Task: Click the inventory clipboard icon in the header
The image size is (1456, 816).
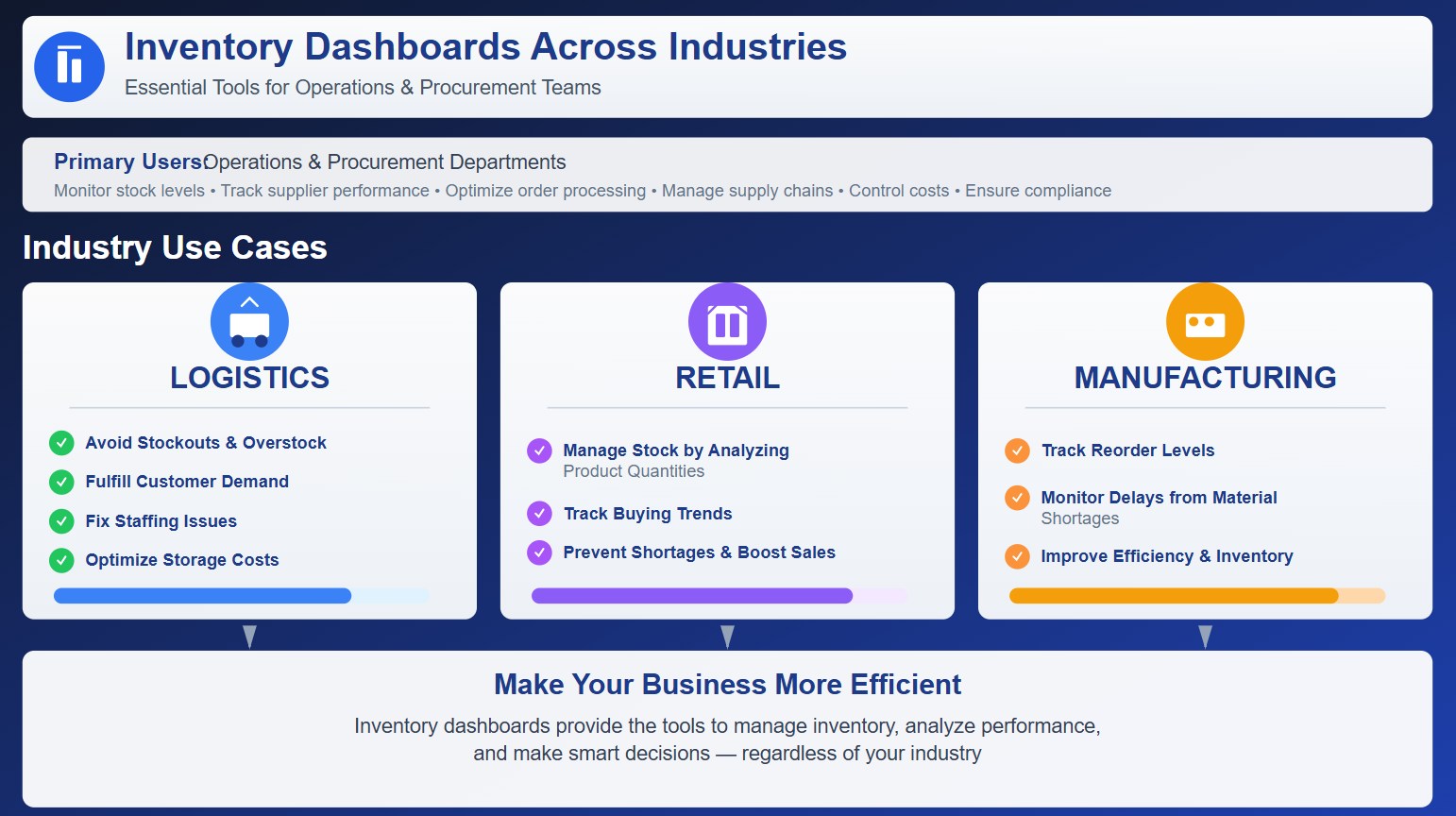Action: pos(69,66)
